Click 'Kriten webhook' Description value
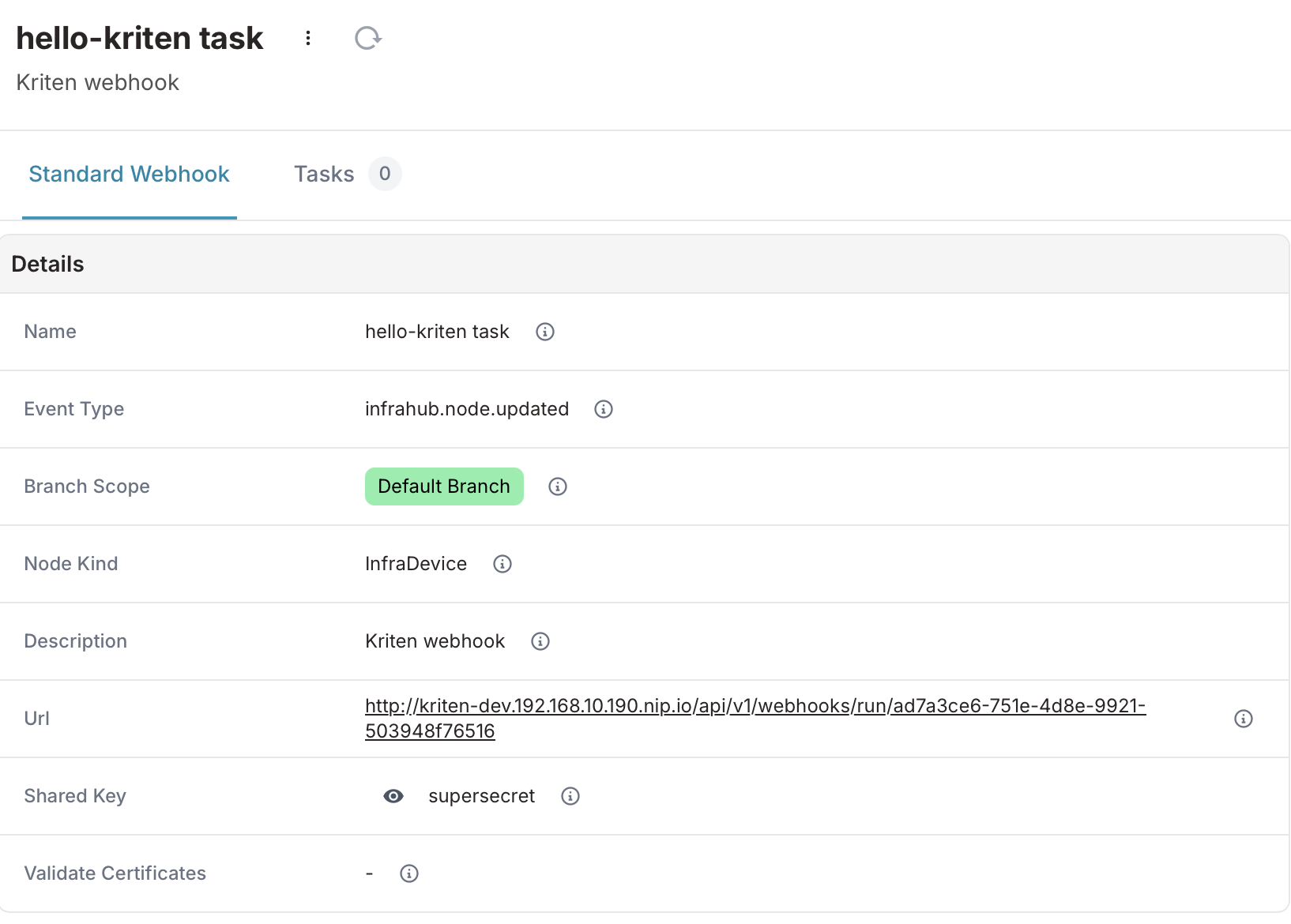 435,641
